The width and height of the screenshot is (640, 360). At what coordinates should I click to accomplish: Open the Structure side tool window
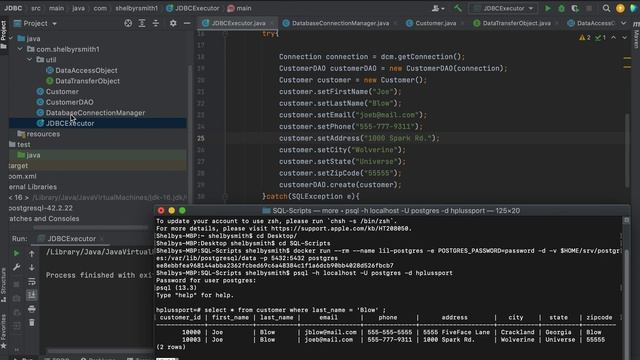pyautogui.click(x=3, y=284)
